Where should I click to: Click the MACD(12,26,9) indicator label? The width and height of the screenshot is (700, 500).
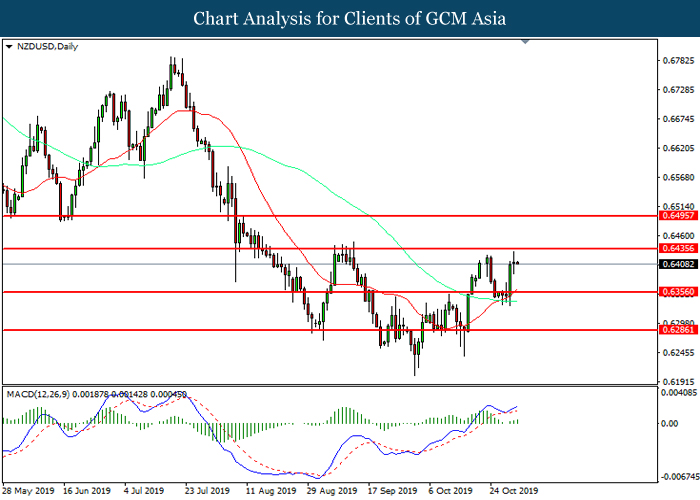[38, 395]
